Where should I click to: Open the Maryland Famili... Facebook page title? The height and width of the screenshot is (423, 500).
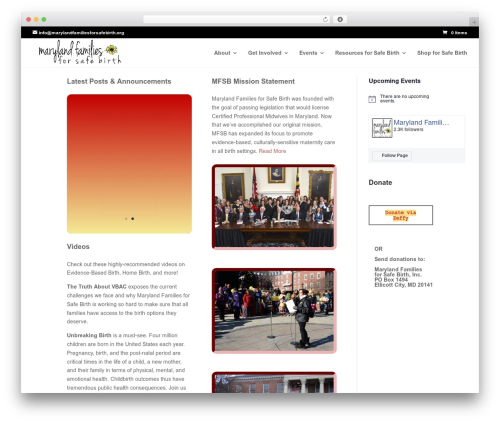pos(421,122)
